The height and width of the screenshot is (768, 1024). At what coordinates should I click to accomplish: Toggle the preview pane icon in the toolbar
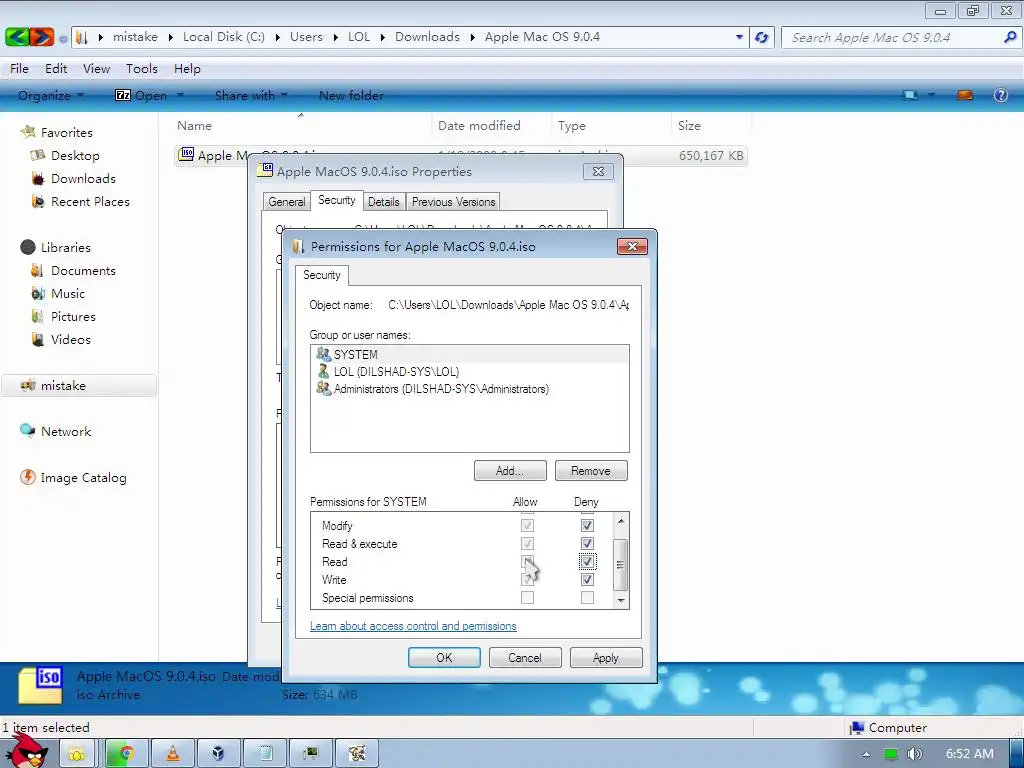pos(965,95)
